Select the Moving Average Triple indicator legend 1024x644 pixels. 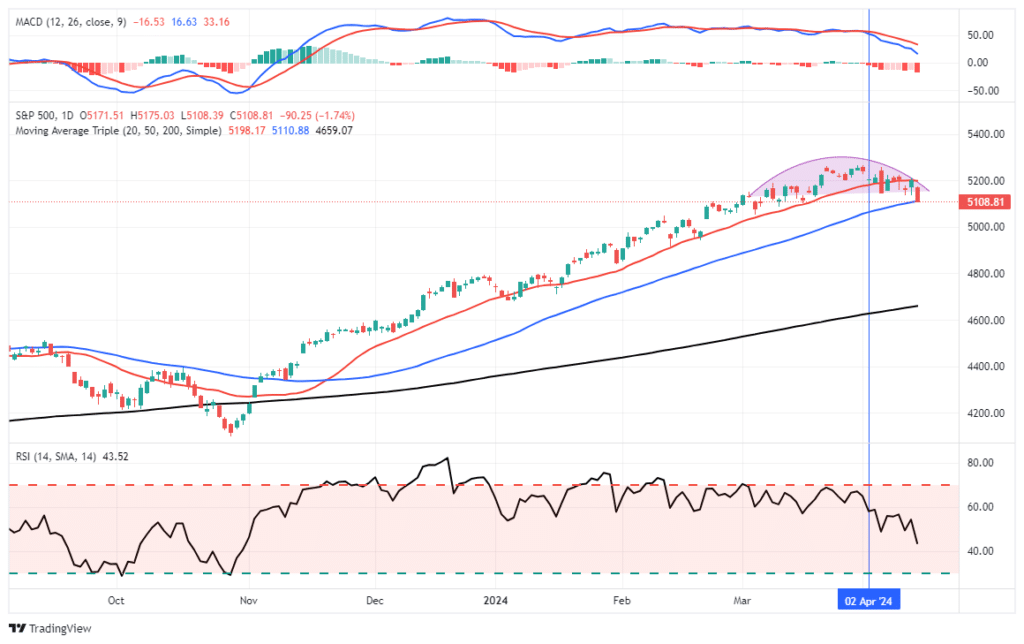[119, 131]
